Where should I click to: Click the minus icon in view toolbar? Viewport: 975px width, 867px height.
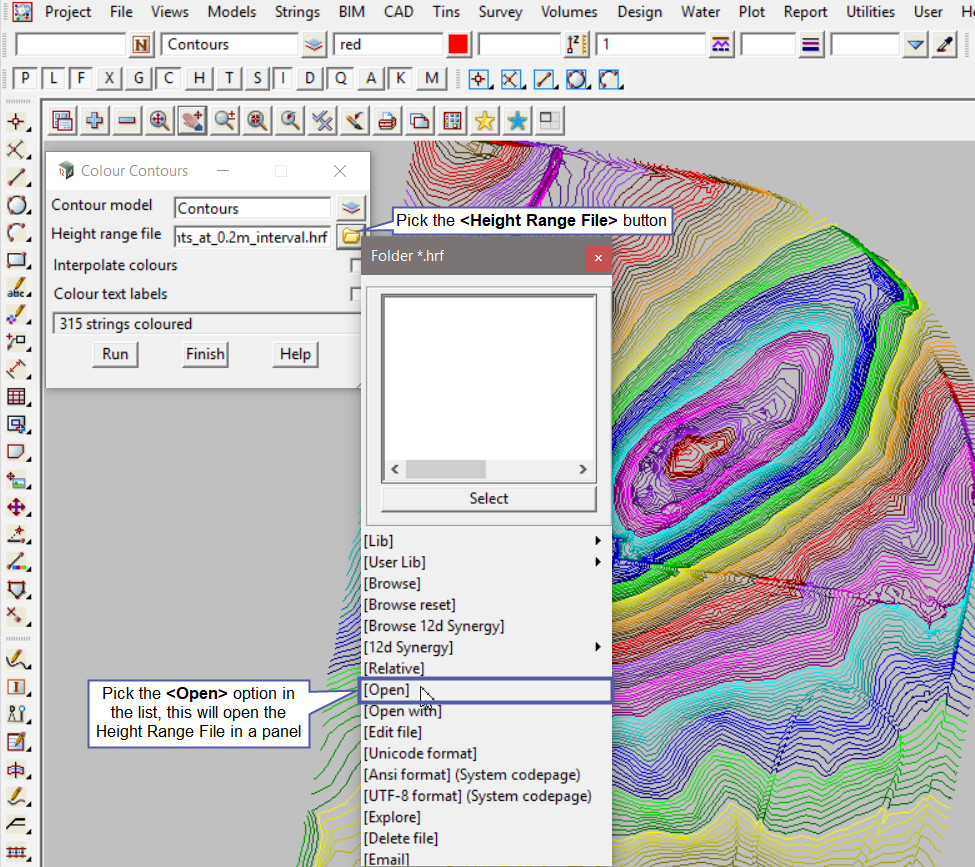pyautogui.click(x=127, y=121)
